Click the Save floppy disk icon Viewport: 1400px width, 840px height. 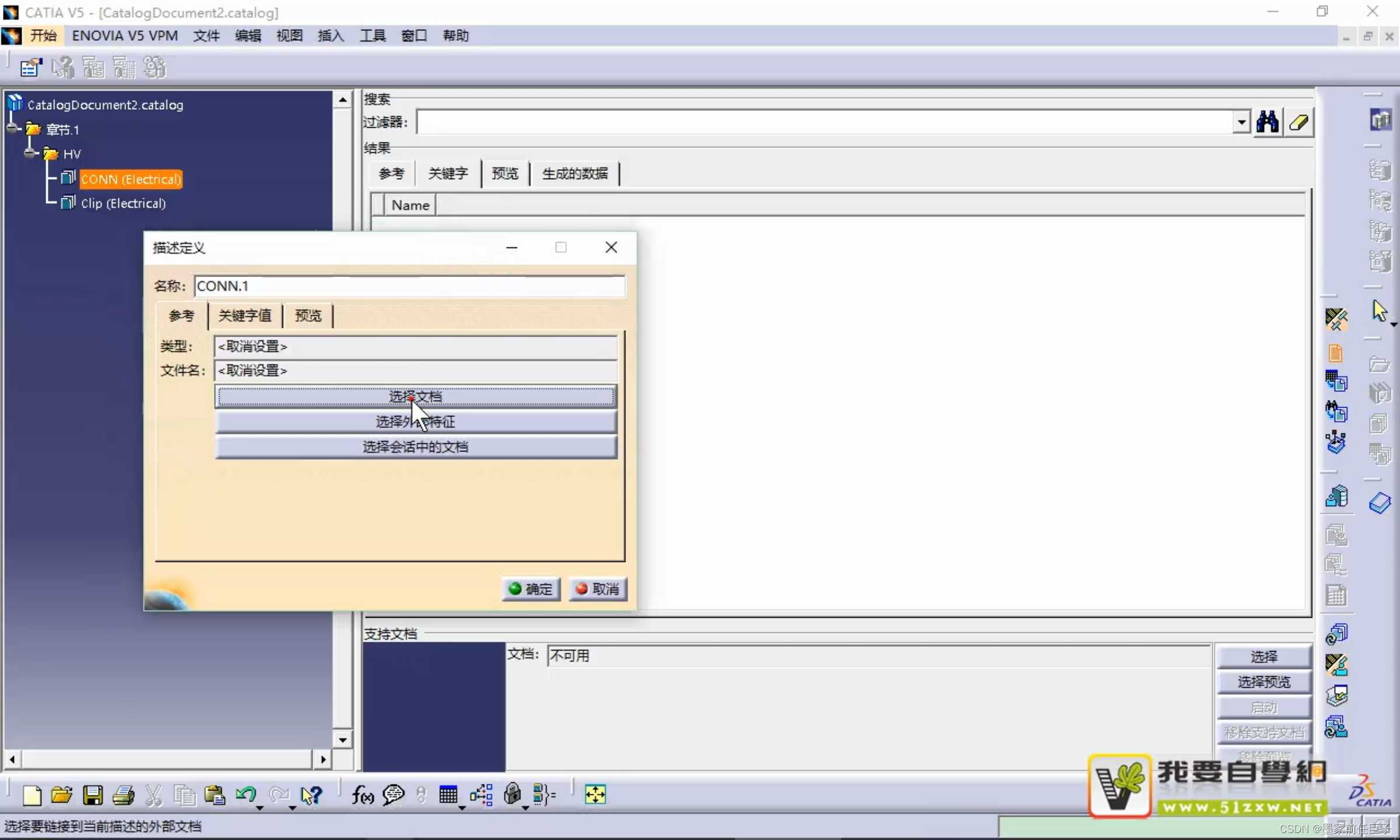point(92,794)
